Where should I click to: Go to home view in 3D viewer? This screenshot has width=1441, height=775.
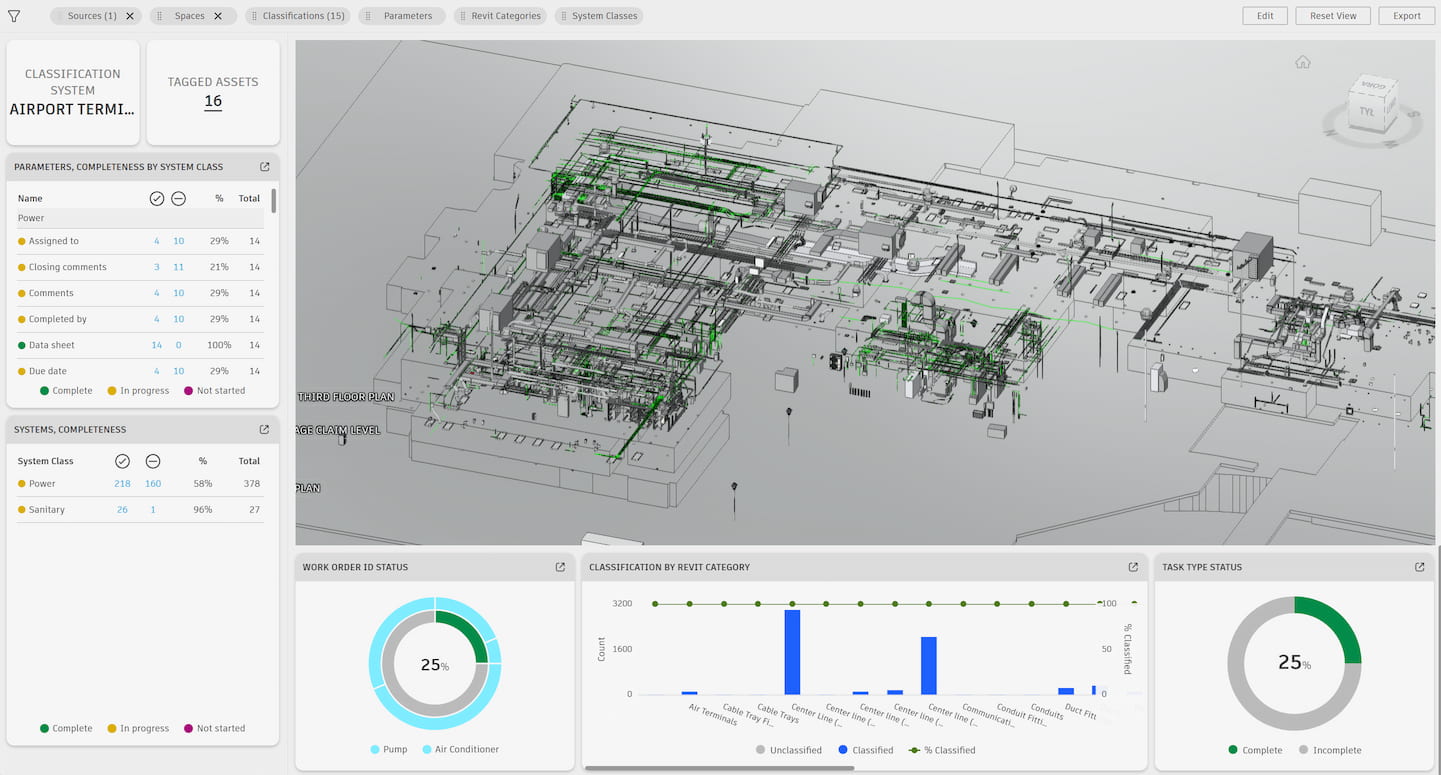[x=1302, y=62]
